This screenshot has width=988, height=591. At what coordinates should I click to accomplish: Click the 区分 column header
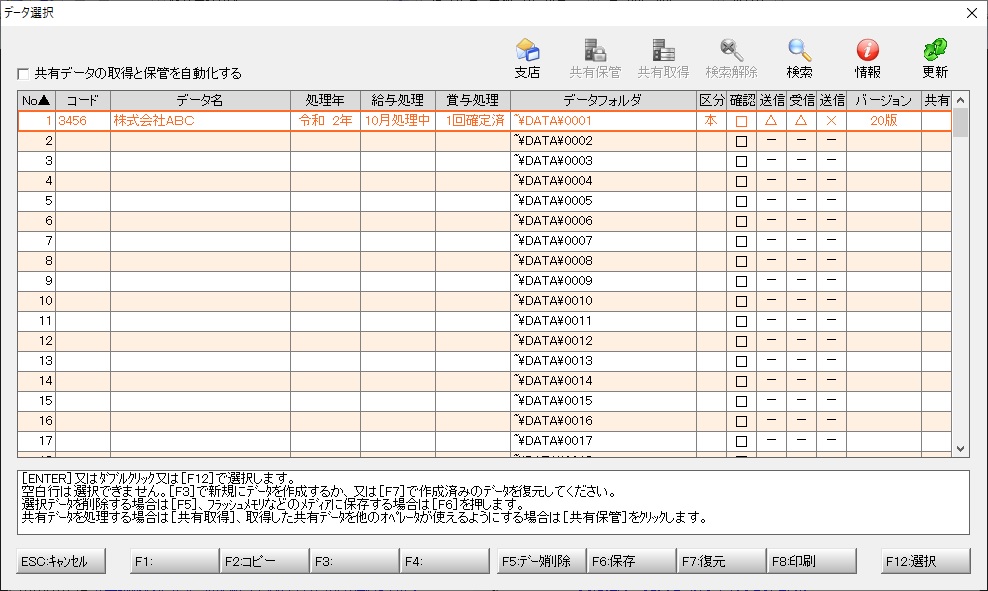(711, 100)
